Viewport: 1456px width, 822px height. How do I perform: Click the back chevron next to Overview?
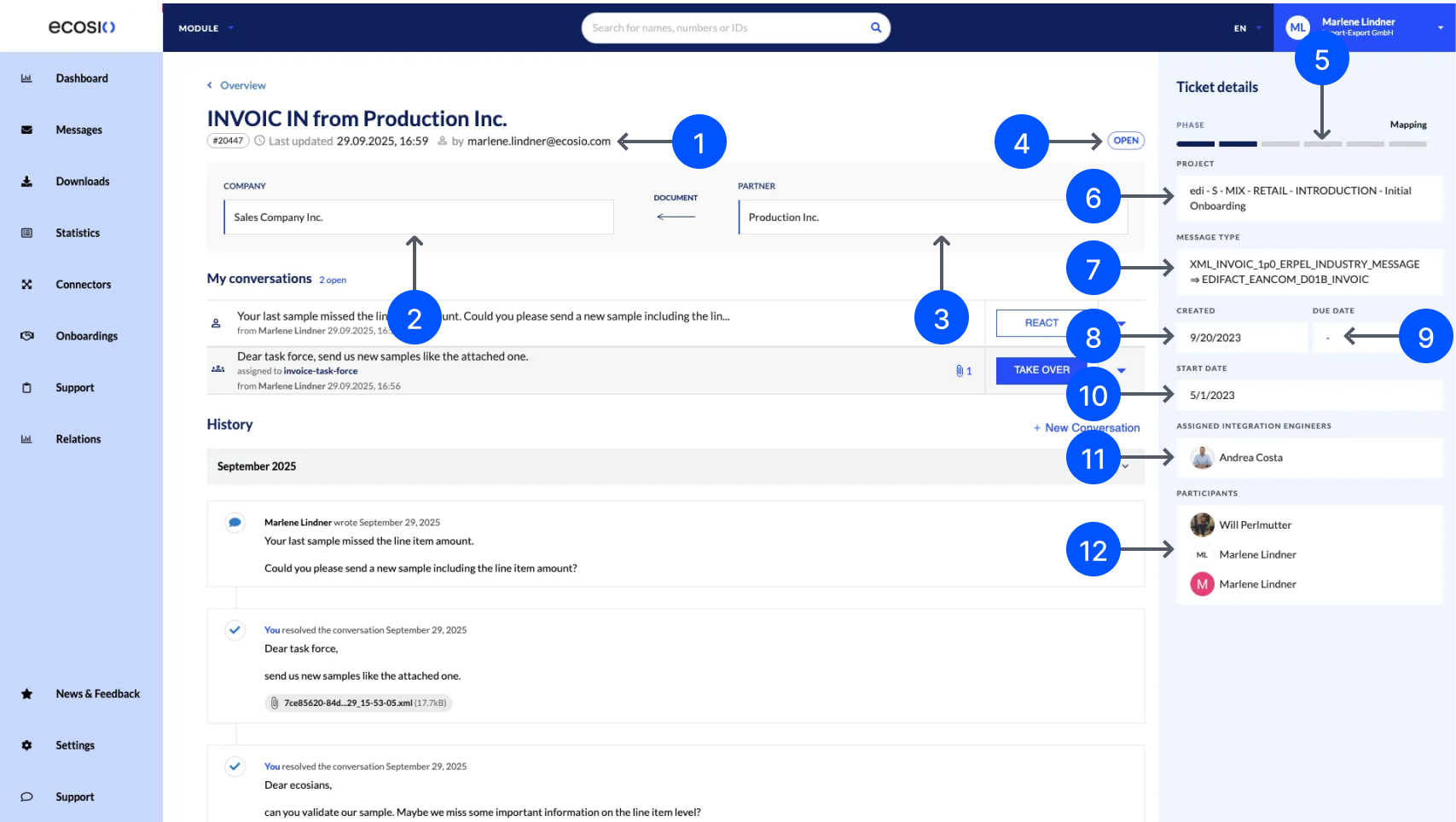click(x=210, y=85)
